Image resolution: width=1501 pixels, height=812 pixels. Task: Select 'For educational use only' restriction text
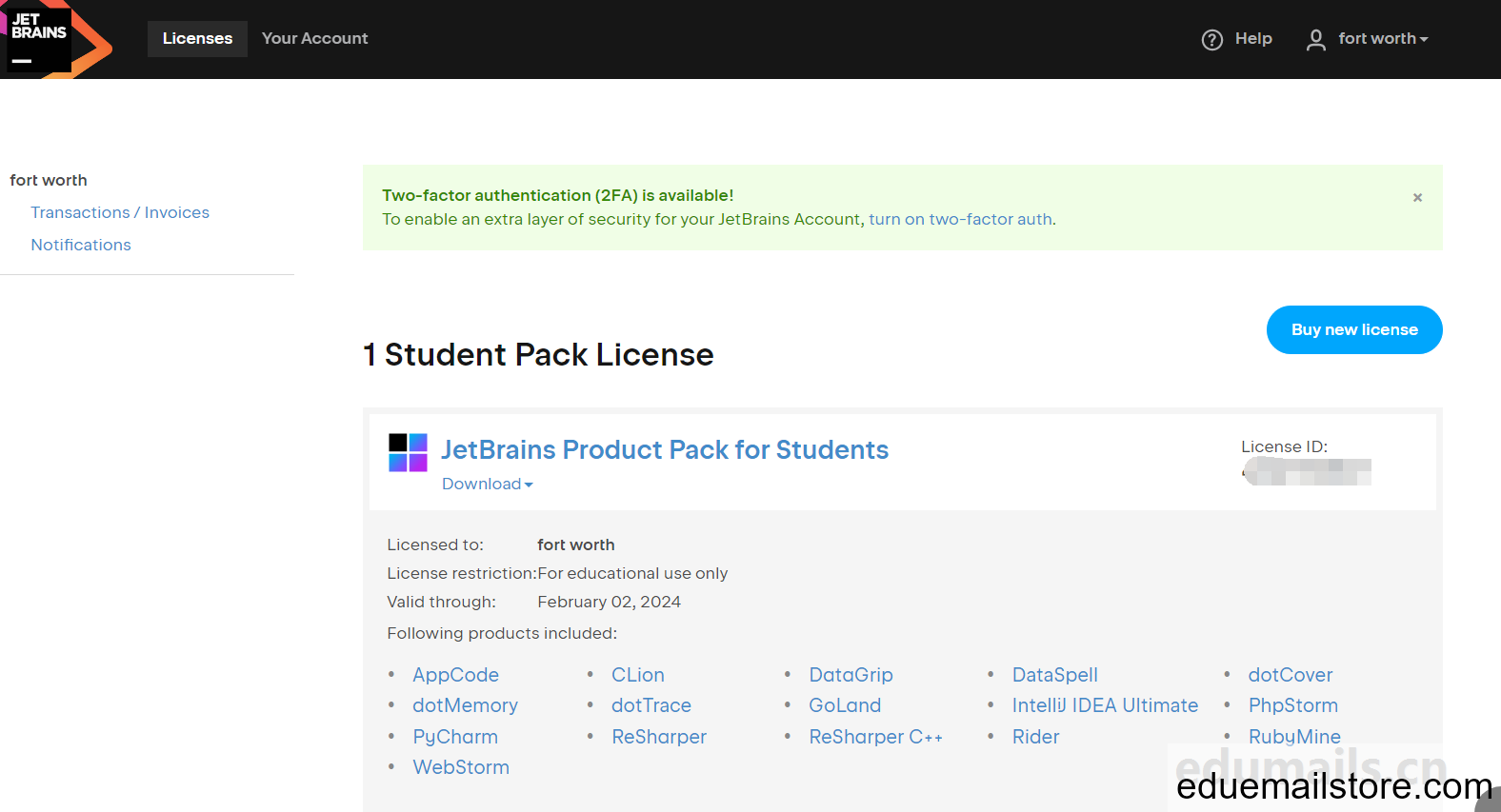(632, 573)
